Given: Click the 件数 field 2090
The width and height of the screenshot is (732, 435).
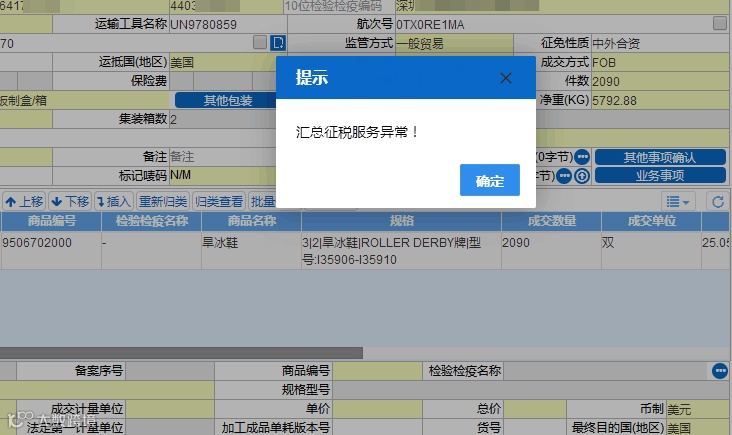Looking at the screenshot, I should (660, 81).
